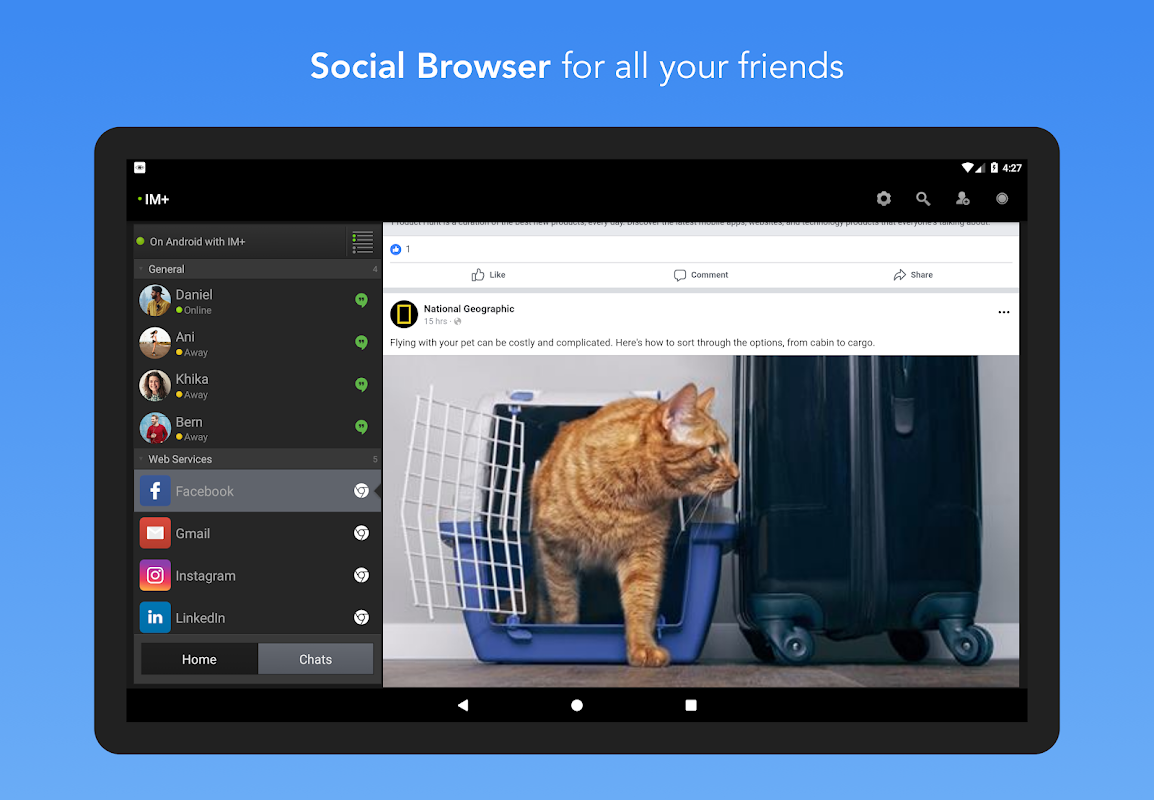Click the 'Flying with your pet' post text
Viewport: 1154px width, 800px height.
tap(632, 342)
